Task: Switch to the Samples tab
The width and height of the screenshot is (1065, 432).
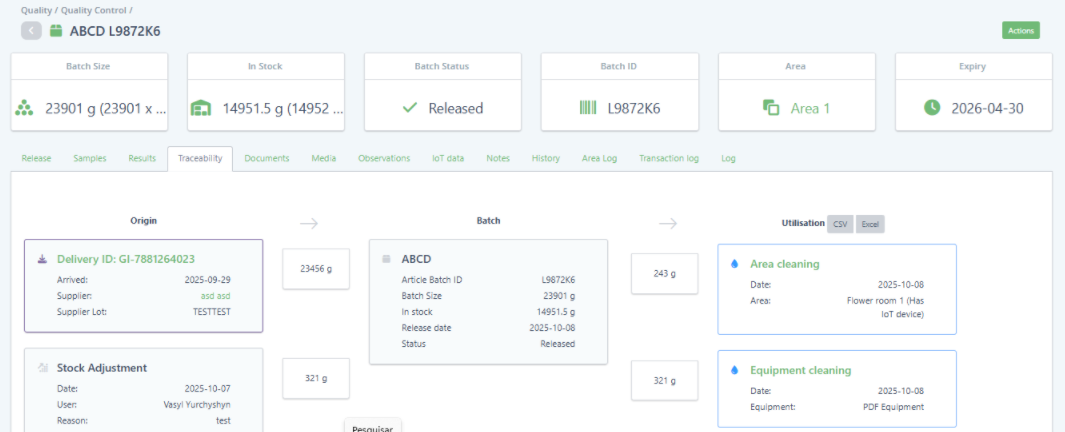Action: (x=90, y=158)
